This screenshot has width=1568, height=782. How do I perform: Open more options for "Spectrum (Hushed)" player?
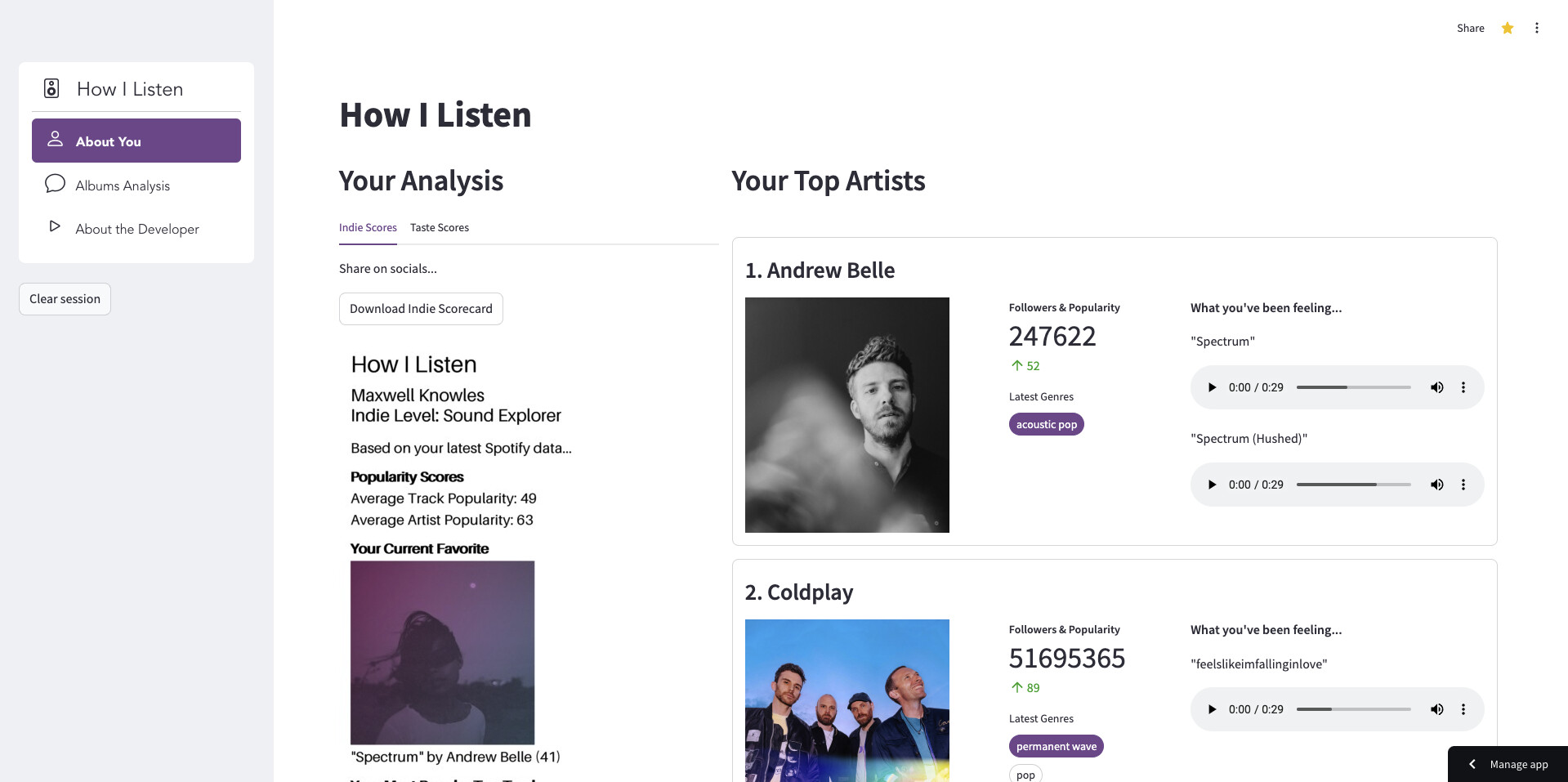tap(1463, 485)
